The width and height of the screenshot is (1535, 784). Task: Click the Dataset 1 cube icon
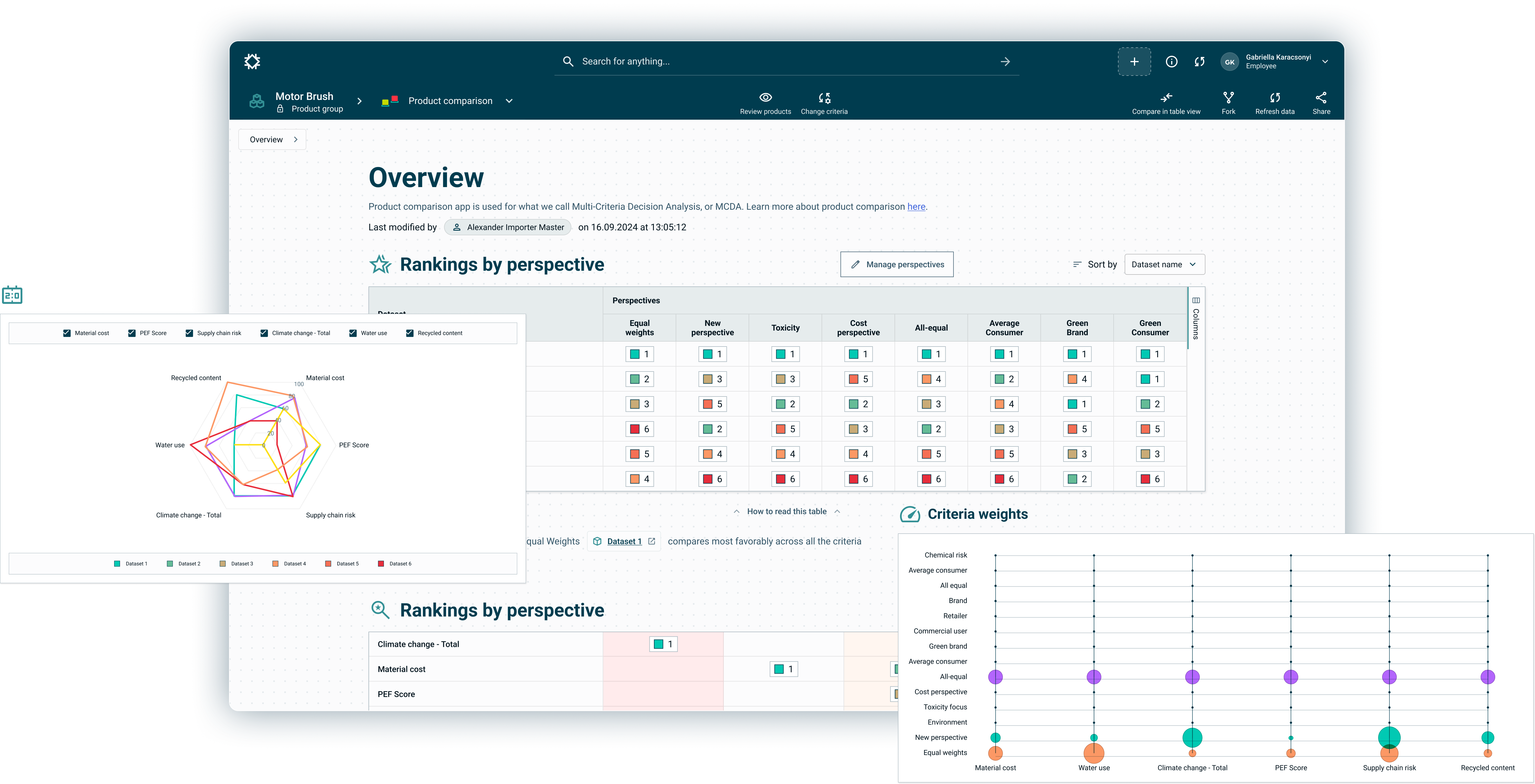click(x=597, y=541)
